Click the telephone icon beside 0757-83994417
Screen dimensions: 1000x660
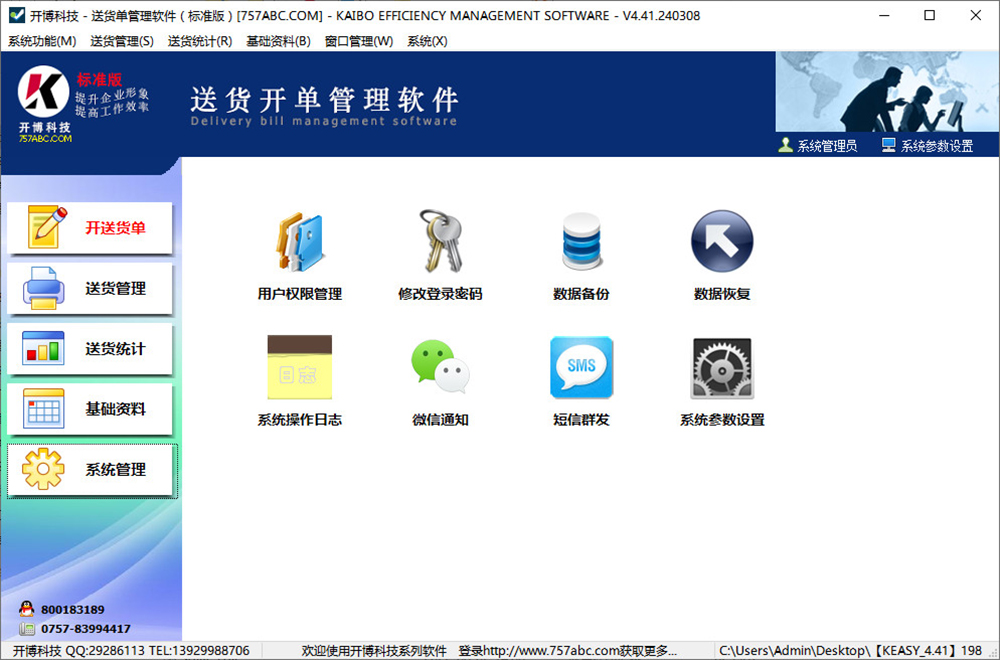click(27, 629)
